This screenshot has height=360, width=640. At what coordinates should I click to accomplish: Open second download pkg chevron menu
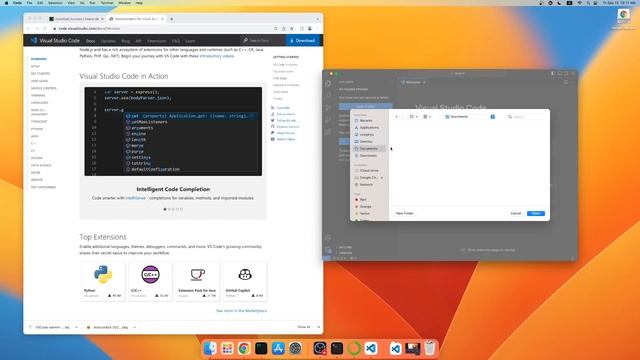click(x=135, y=327)
